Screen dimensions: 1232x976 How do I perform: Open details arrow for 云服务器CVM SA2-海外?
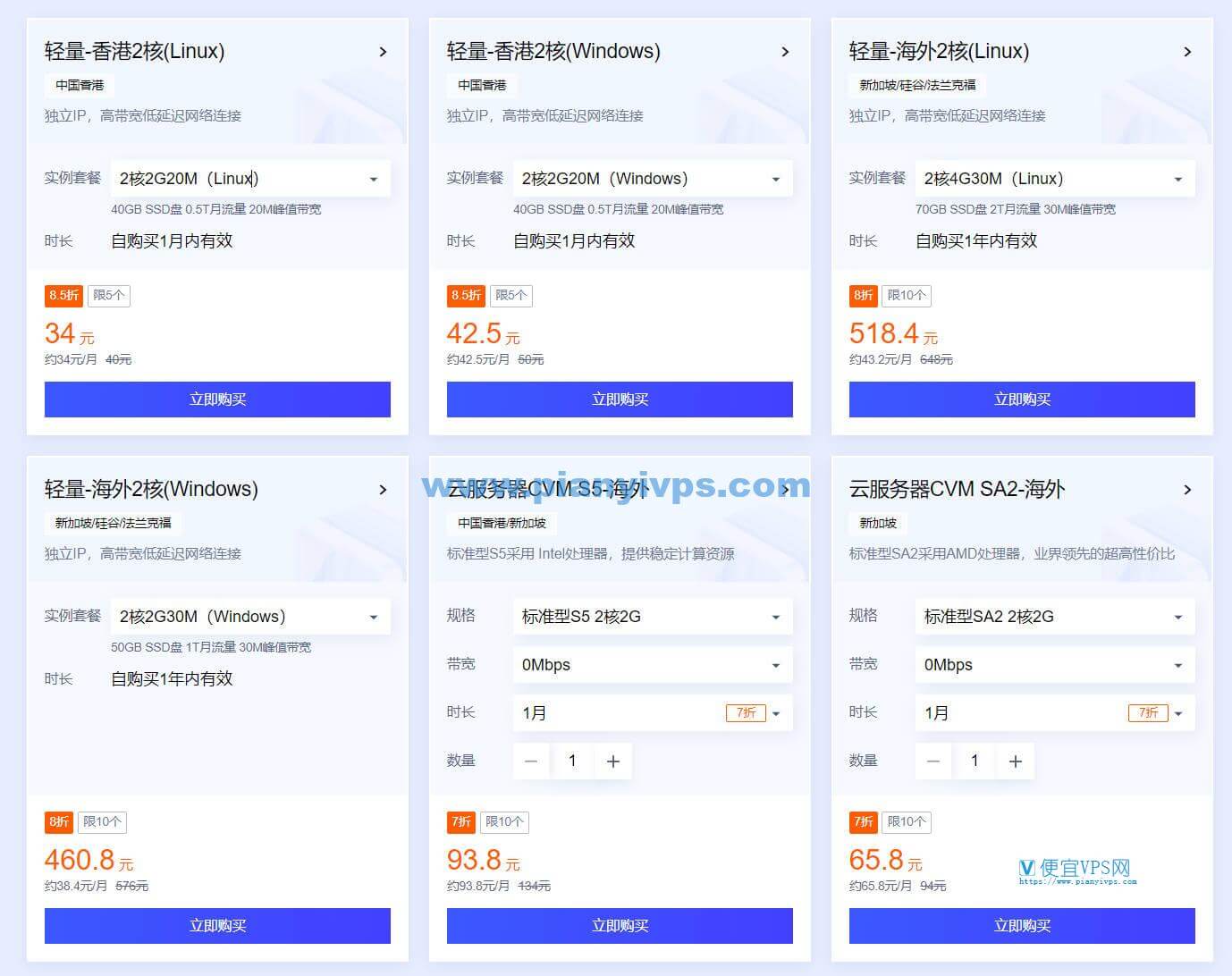tap(1187, 490)
